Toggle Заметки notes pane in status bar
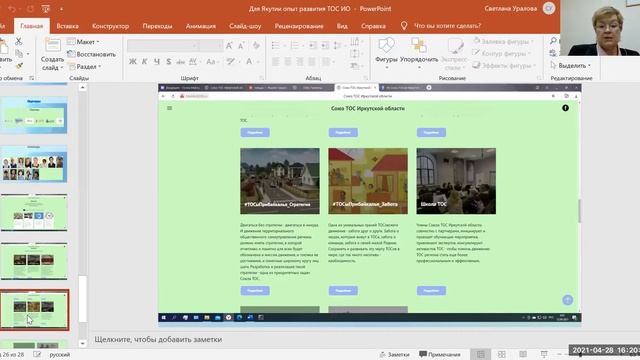This screenshot has height=360, width=640. [x=394, y=354]
